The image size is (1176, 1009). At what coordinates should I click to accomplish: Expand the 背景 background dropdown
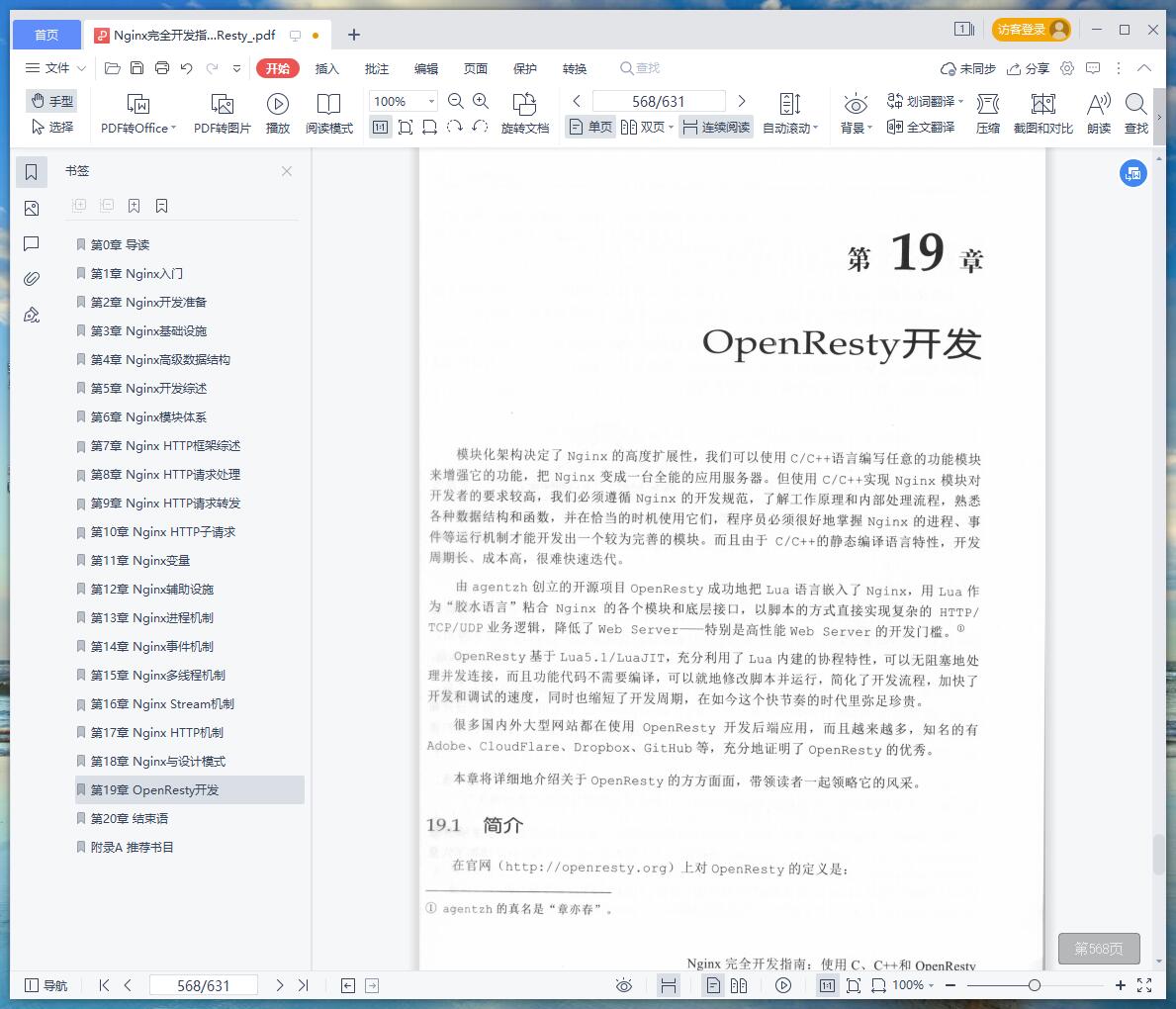(x=869, y=128)
